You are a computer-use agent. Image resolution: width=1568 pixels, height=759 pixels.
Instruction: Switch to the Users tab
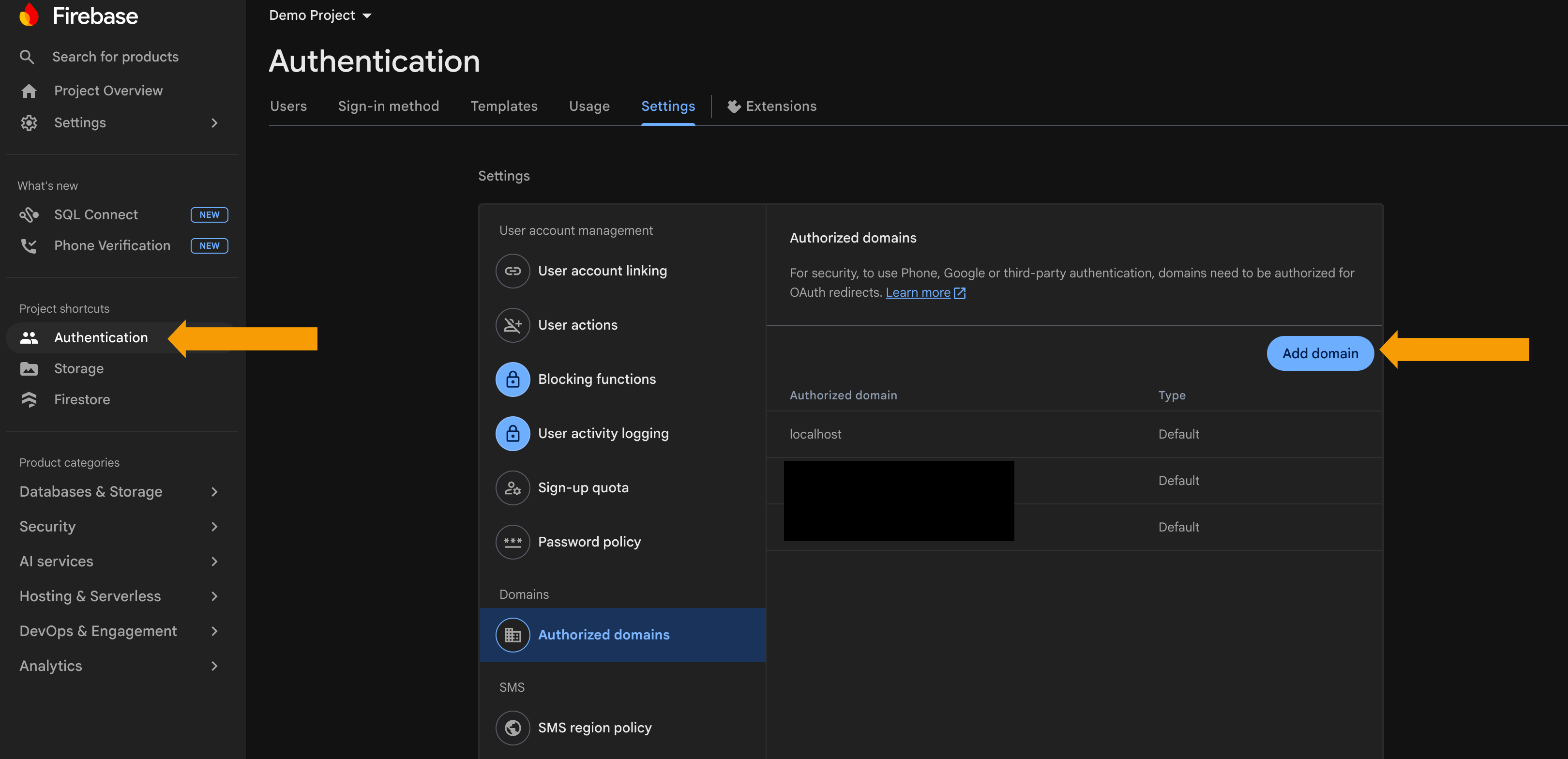click(288, 106)
